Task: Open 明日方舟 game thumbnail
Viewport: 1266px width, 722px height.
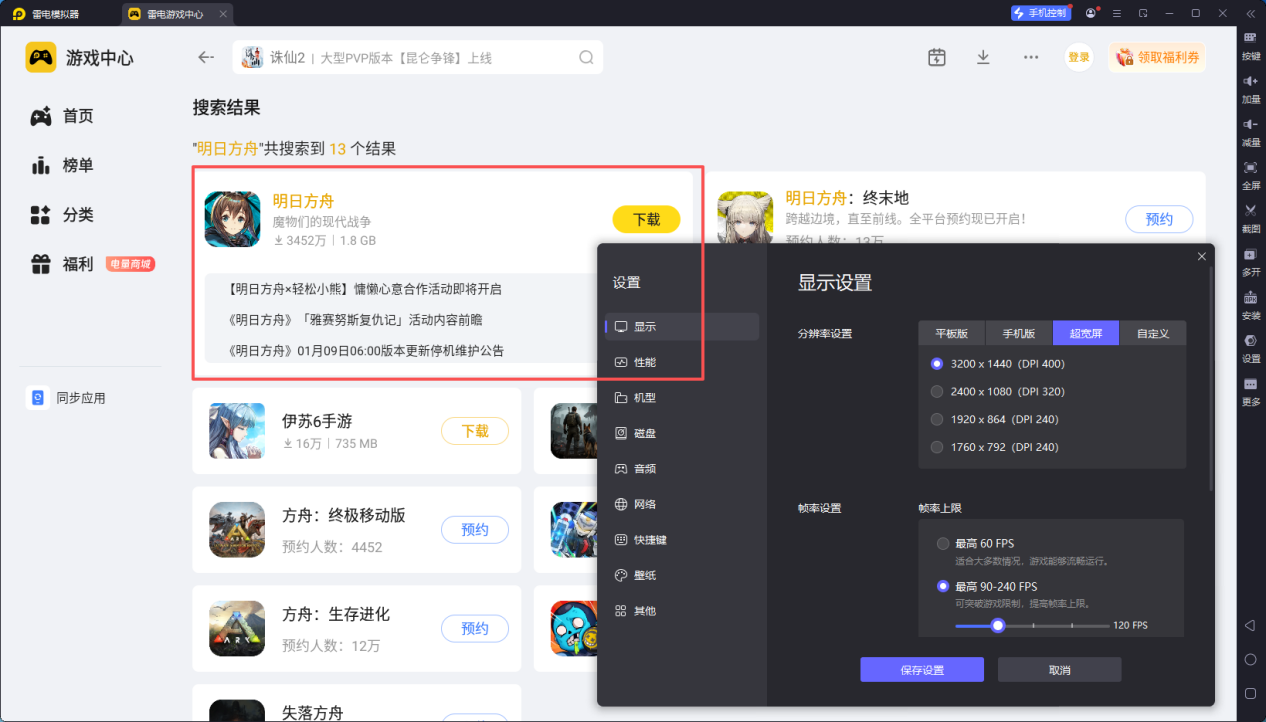Action: pos(232,219)
